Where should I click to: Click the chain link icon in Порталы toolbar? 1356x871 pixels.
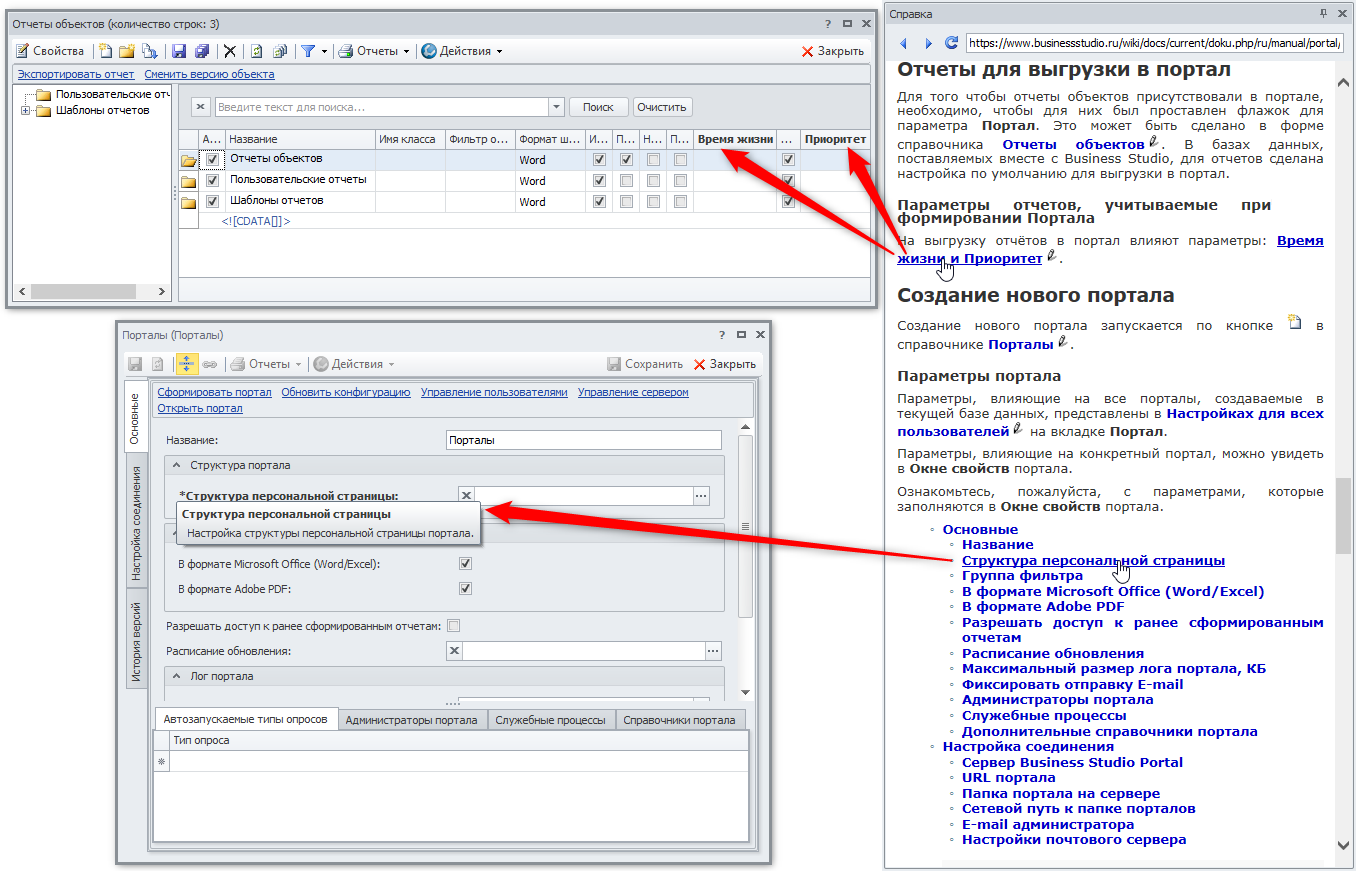pyautogui.click(x=210, y=364)
